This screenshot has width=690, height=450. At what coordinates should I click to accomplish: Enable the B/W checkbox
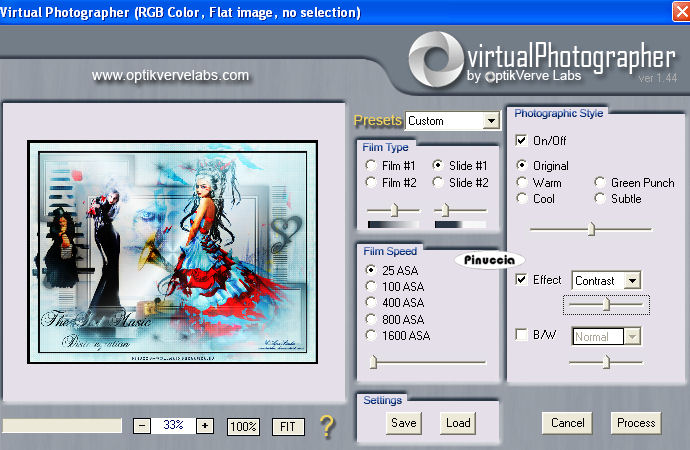click(x=521, y=335)
